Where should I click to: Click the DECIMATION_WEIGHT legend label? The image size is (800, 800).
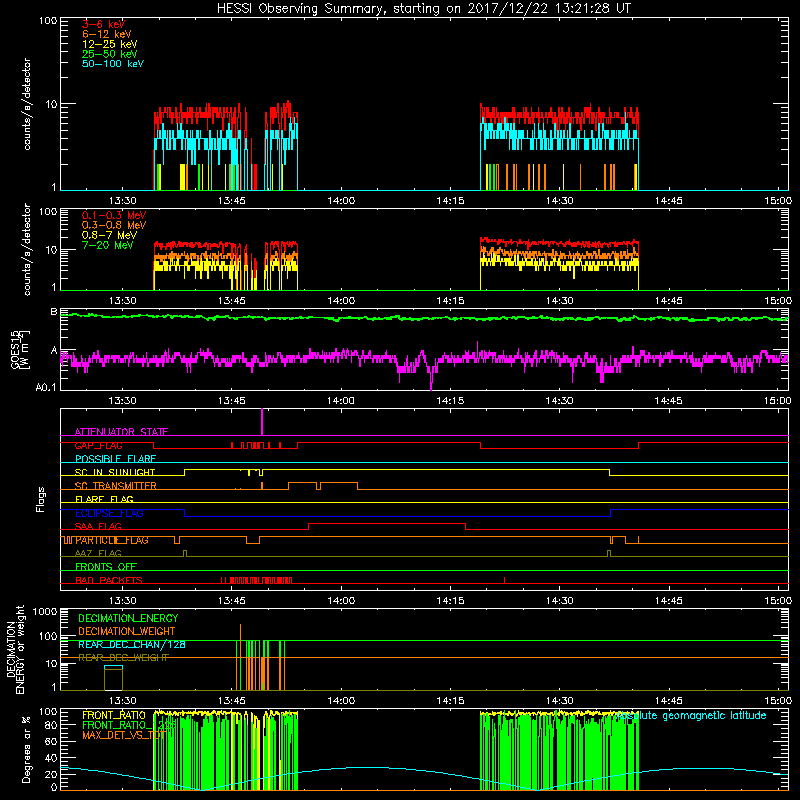(x=127, y=632)
